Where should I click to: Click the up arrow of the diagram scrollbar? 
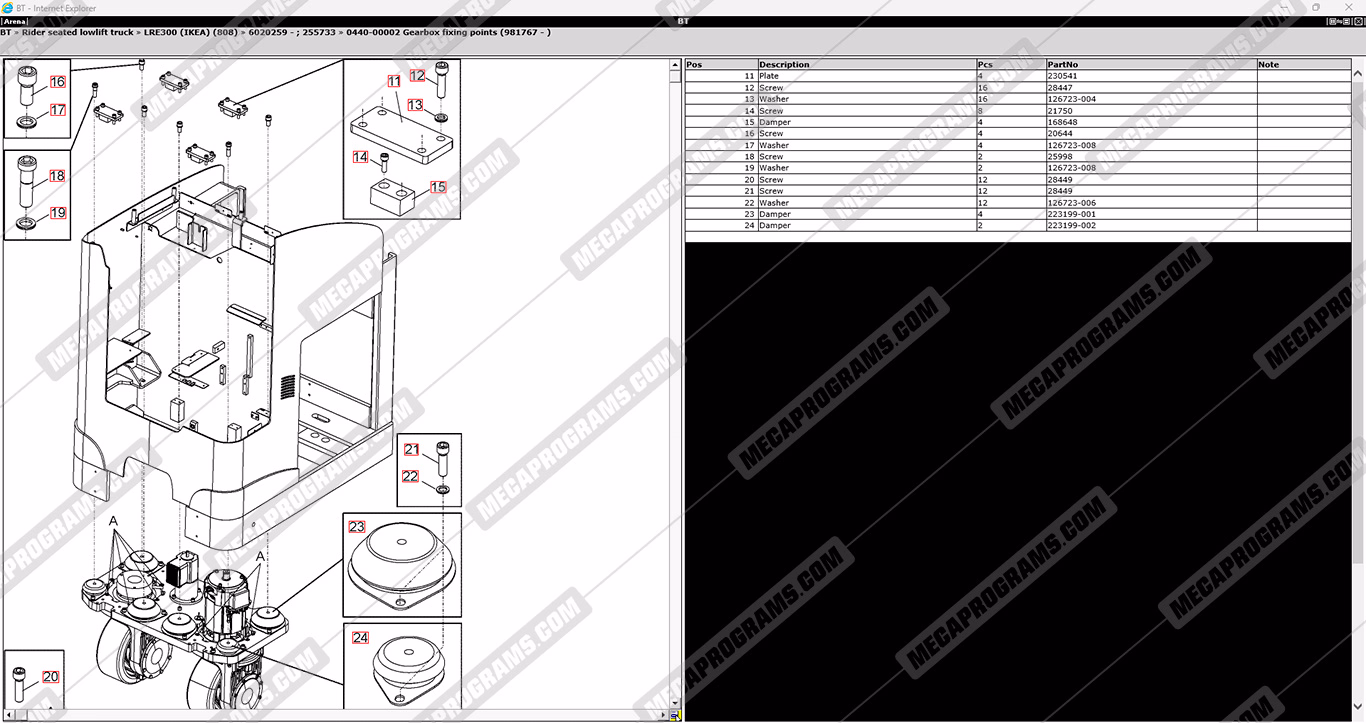click(x=676, y=65)
